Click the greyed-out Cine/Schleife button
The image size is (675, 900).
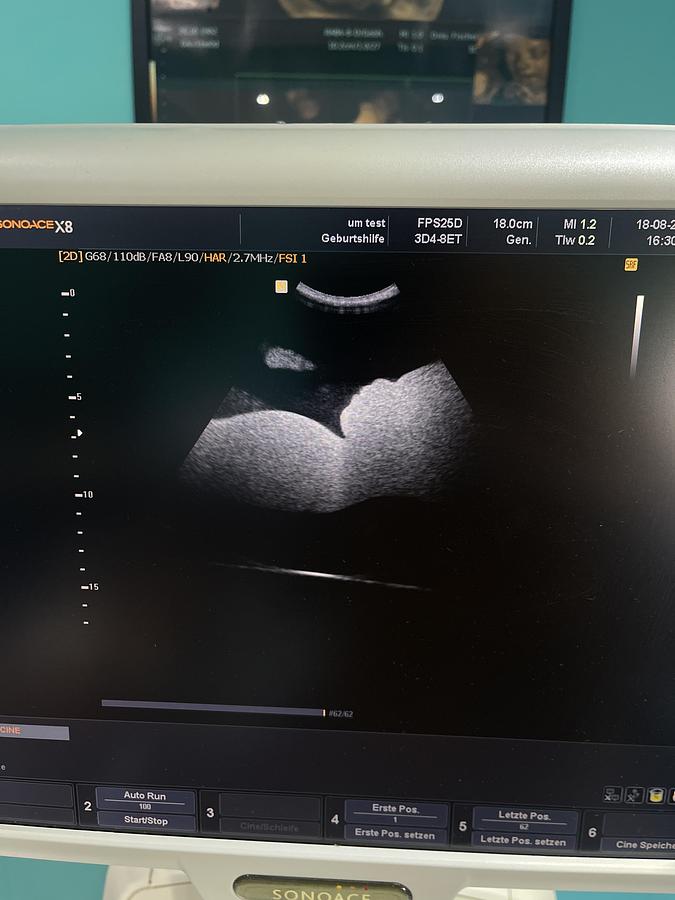(x=269, y=827)
